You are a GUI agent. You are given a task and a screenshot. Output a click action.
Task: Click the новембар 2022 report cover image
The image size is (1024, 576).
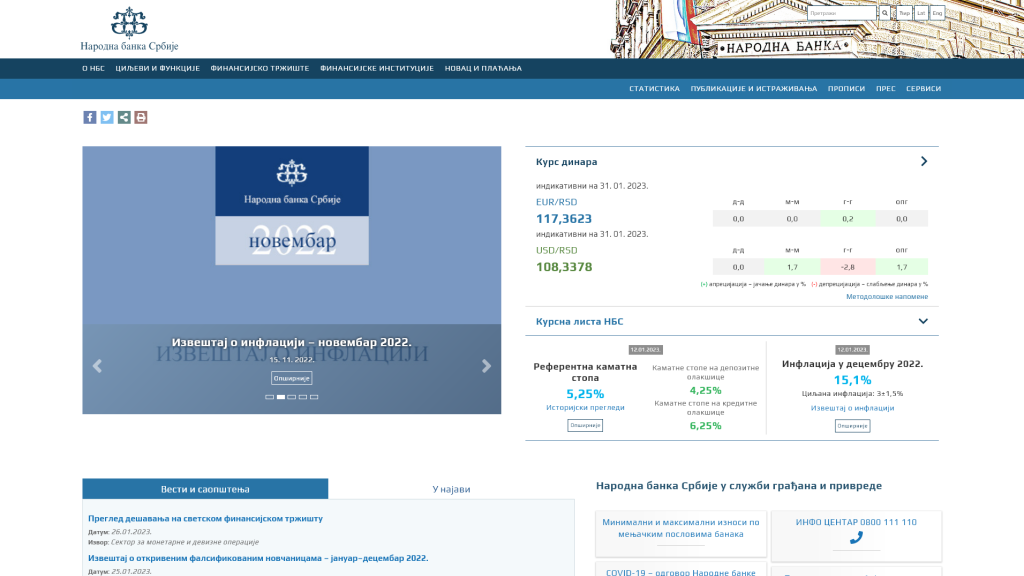(x=292, y=206)
